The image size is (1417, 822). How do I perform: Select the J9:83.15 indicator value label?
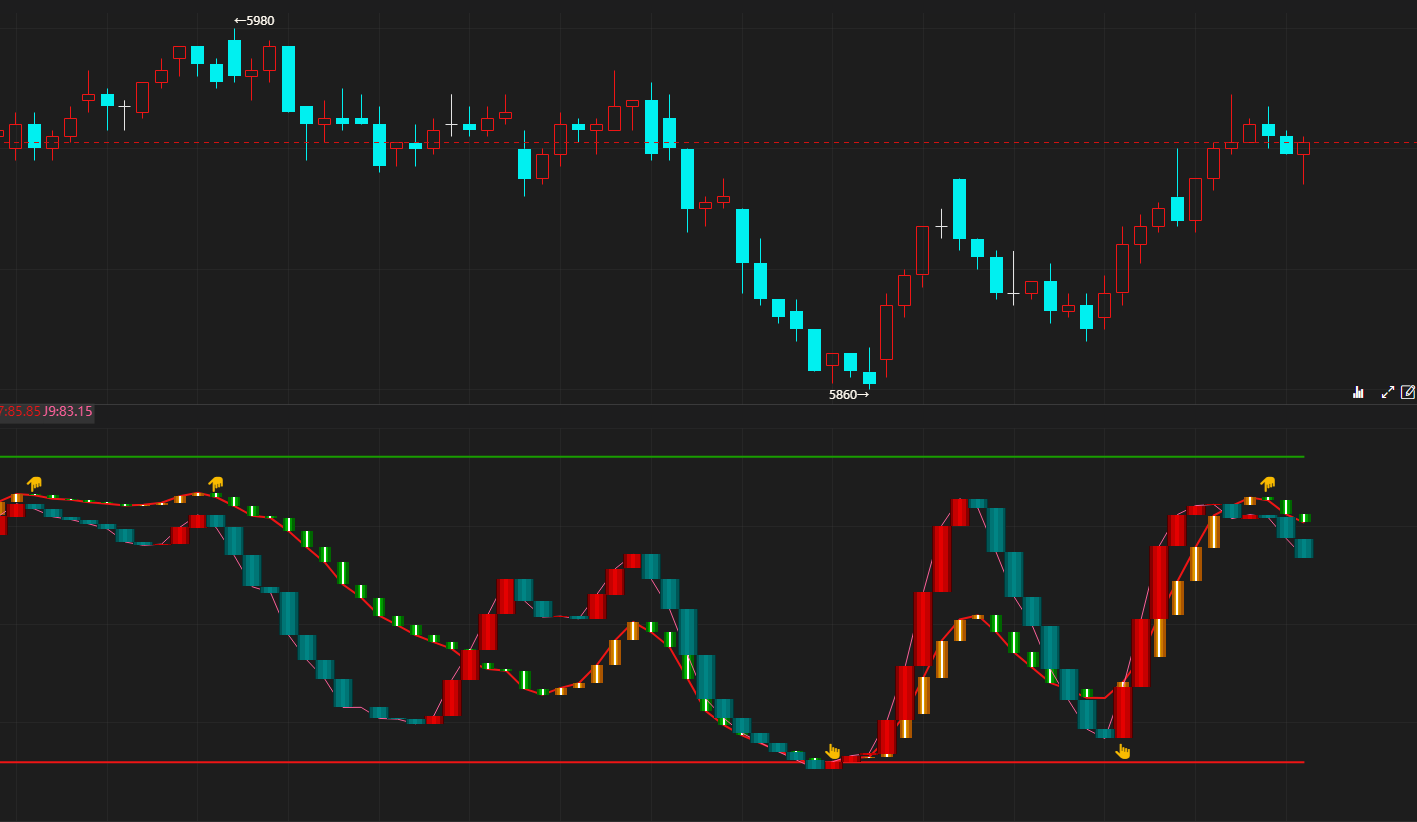[68, 411]
